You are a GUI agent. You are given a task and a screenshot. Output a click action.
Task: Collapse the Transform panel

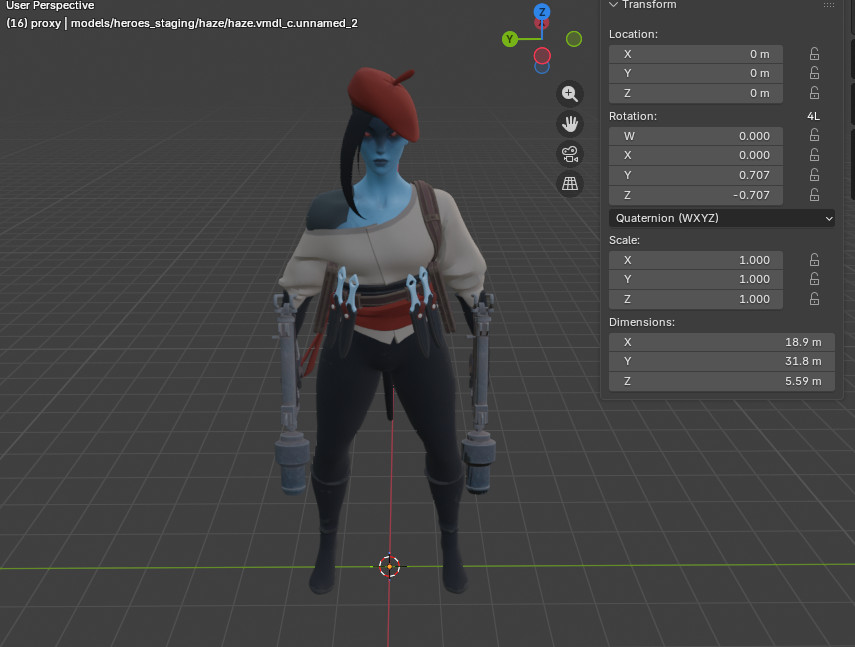(x=614, y=5)
